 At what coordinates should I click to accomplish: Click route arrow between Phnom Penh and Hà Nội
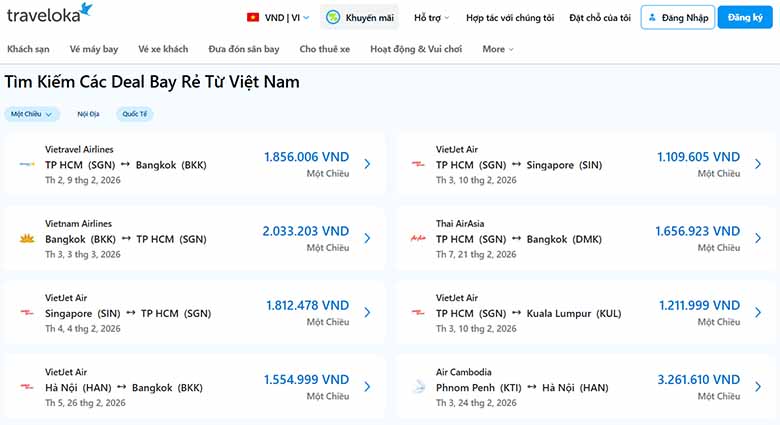click(532, 387)
